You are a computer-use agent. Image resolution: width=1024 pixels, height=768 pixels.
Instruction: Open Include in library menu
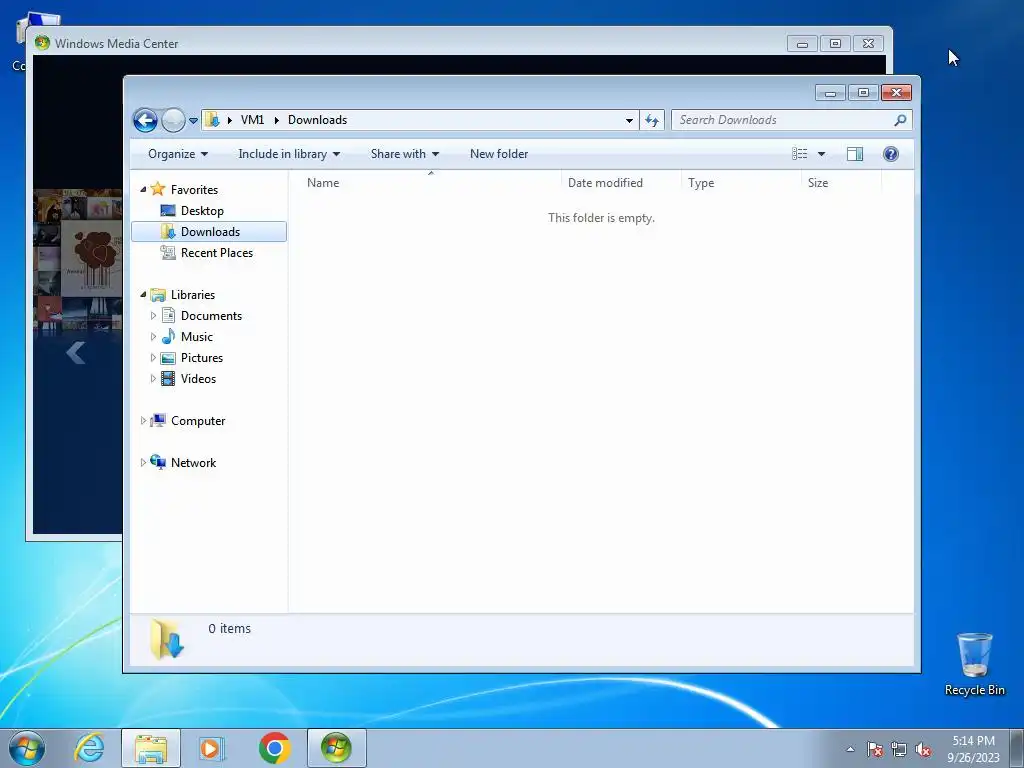289,154
